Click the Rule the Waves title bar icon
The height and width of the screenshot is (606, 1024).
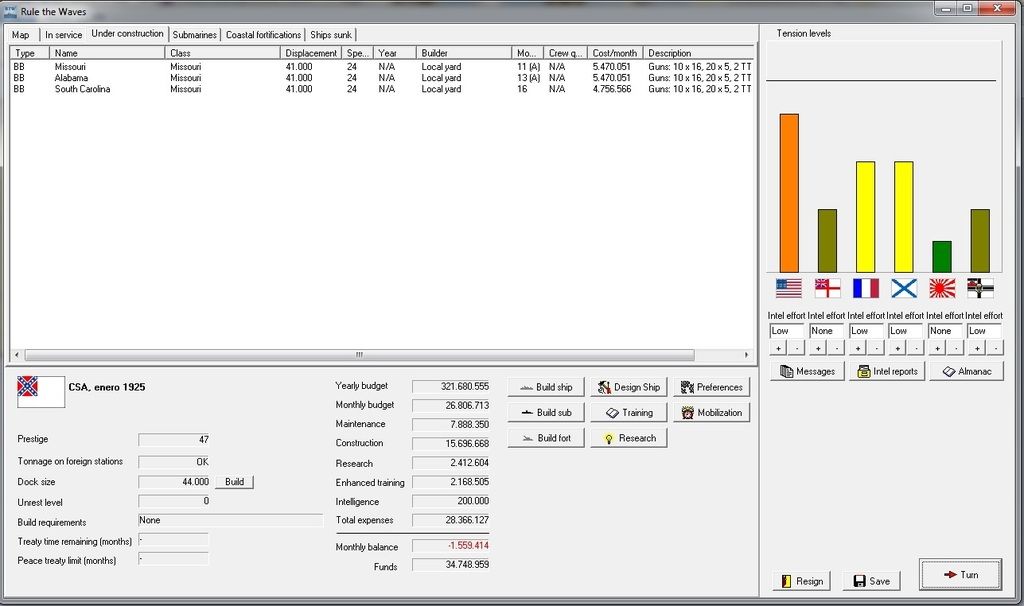(10, 11)
